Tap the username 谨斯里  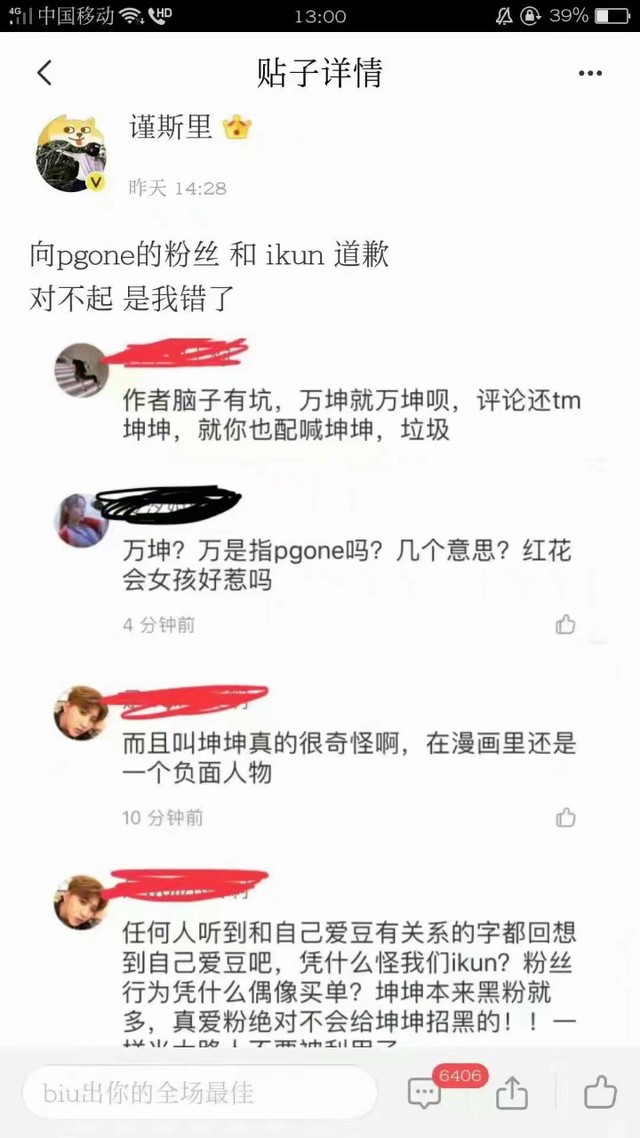click(171, 128)
